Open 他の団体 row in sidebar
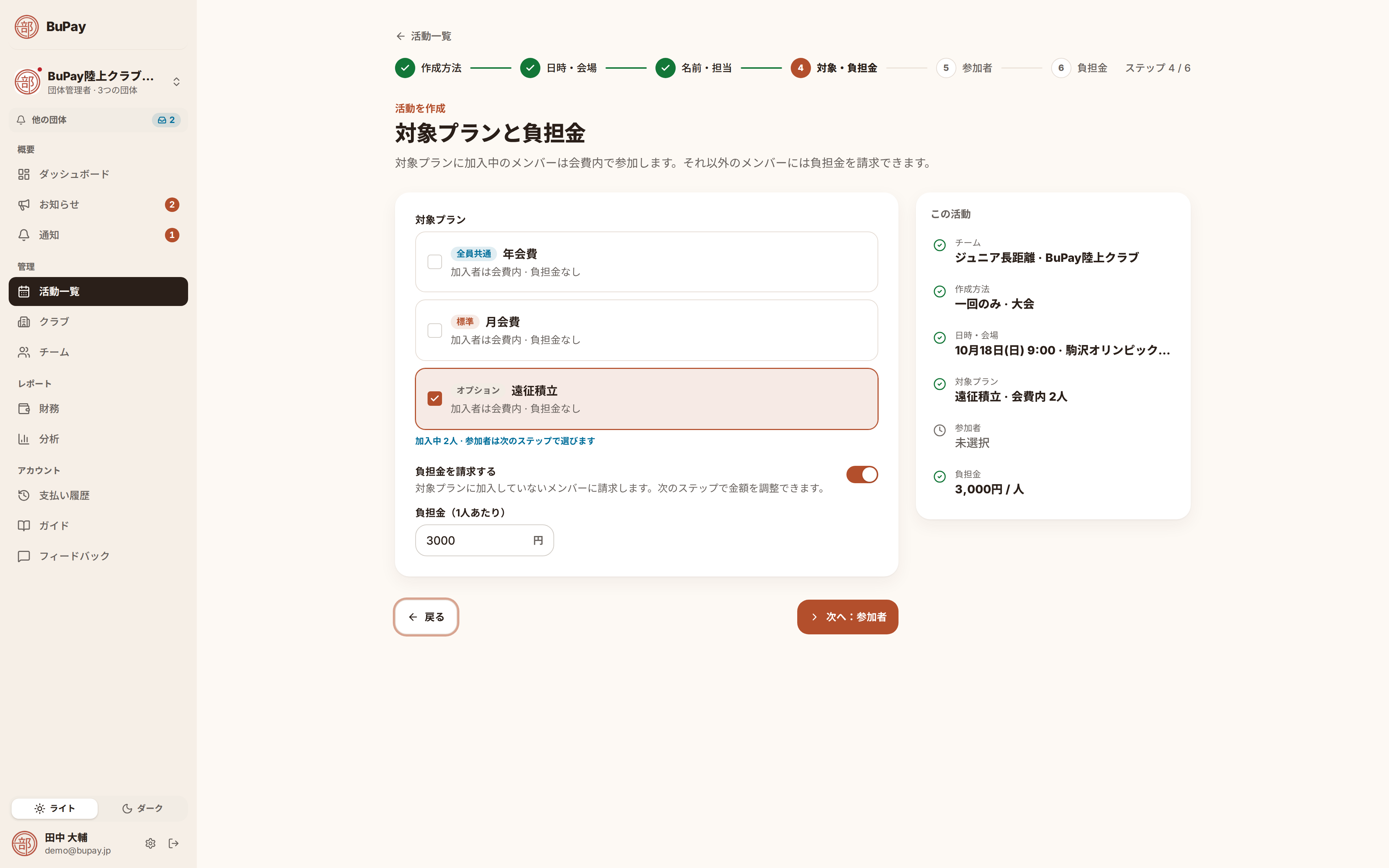The image size is (1389, 868). click(x=98, y=120)
